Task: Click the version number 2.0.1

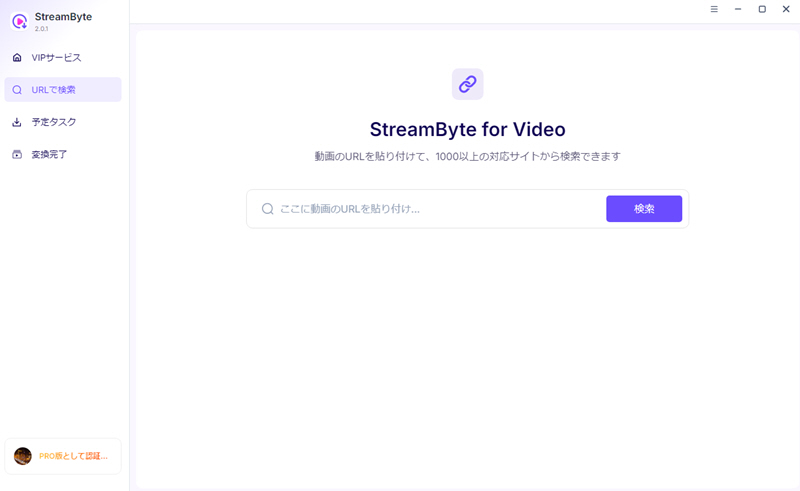Action: [x=41, y=29]
